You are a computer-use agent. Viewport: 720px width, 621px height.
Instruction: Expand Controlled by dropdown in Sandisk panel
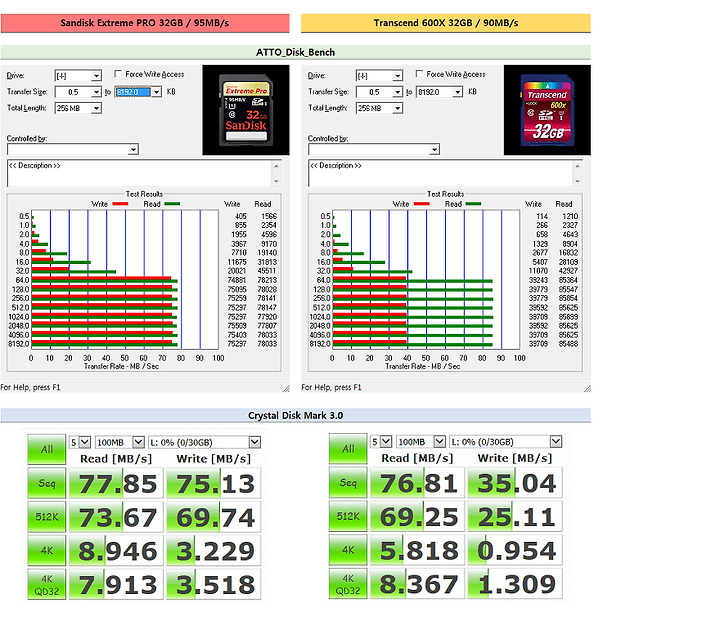133,149
